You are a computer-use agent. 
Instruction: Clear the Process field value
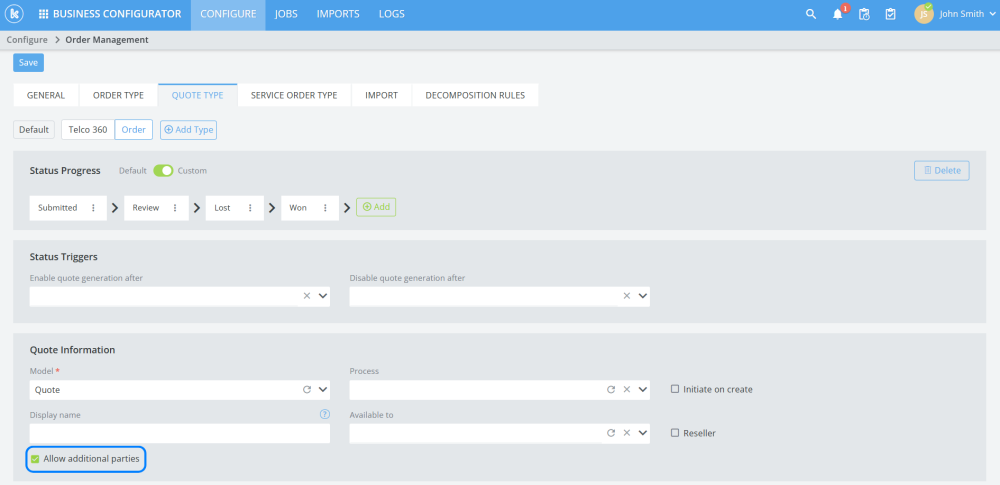[626, 389]
